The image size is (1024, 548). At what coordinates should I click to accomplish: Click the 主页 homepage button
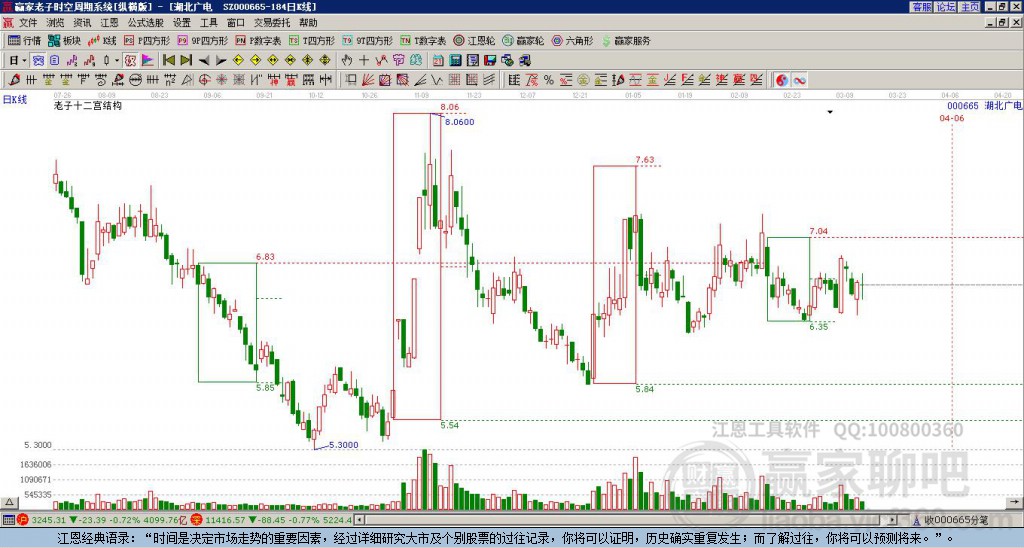970,7
